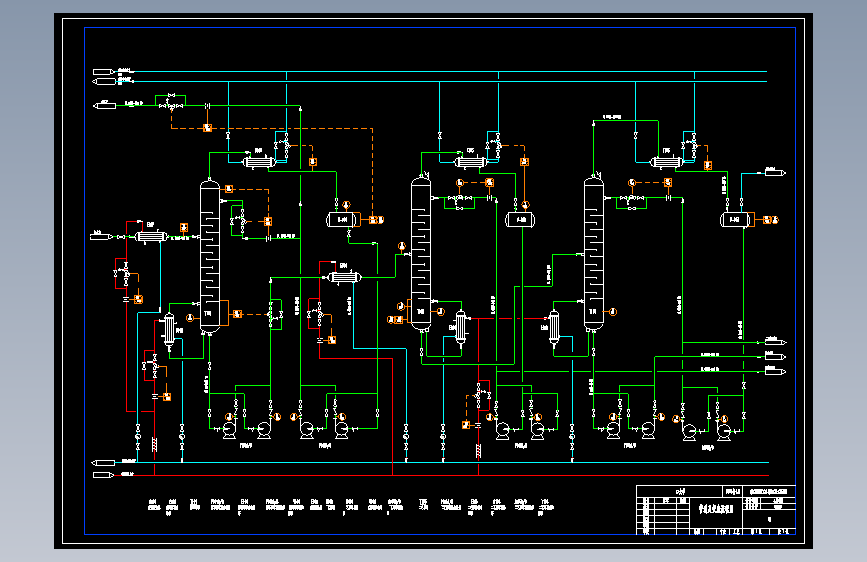
Task: Select the horizontal exchanger between left and middle columns
Action: tap(344, 277)
